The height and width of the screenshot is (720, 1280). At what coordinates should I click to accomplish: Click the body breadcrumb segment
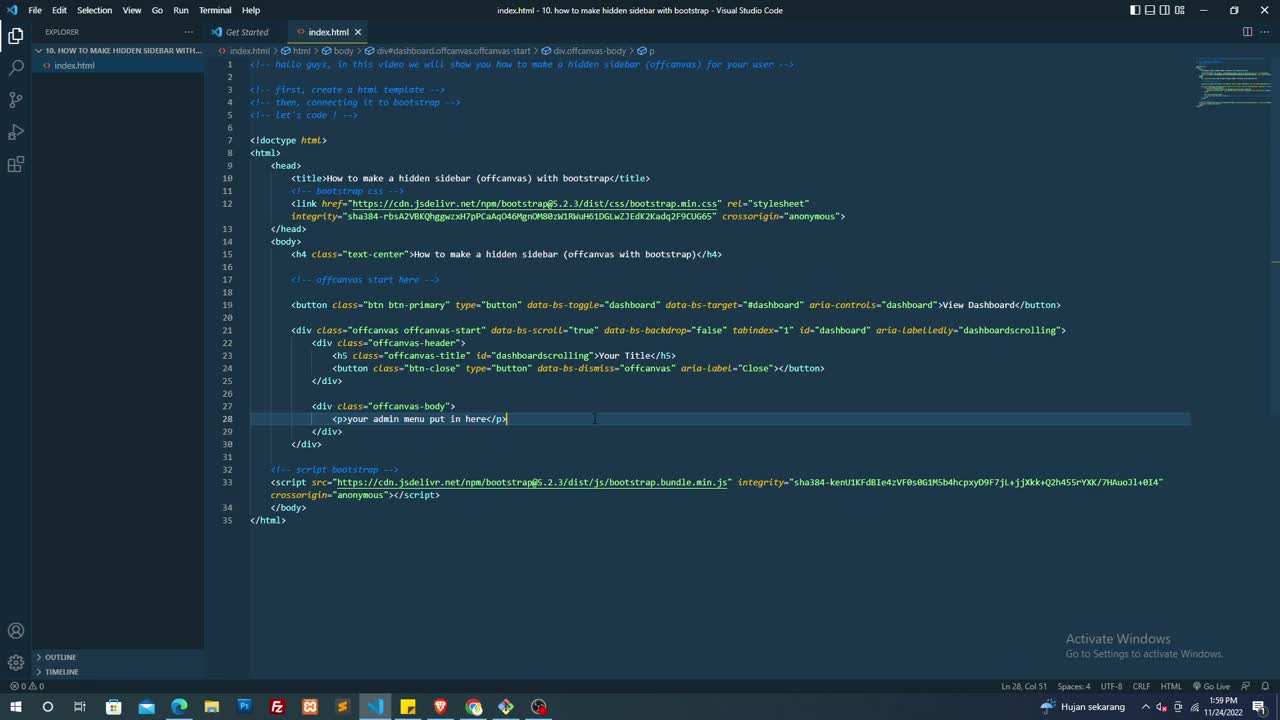[338, 50]
